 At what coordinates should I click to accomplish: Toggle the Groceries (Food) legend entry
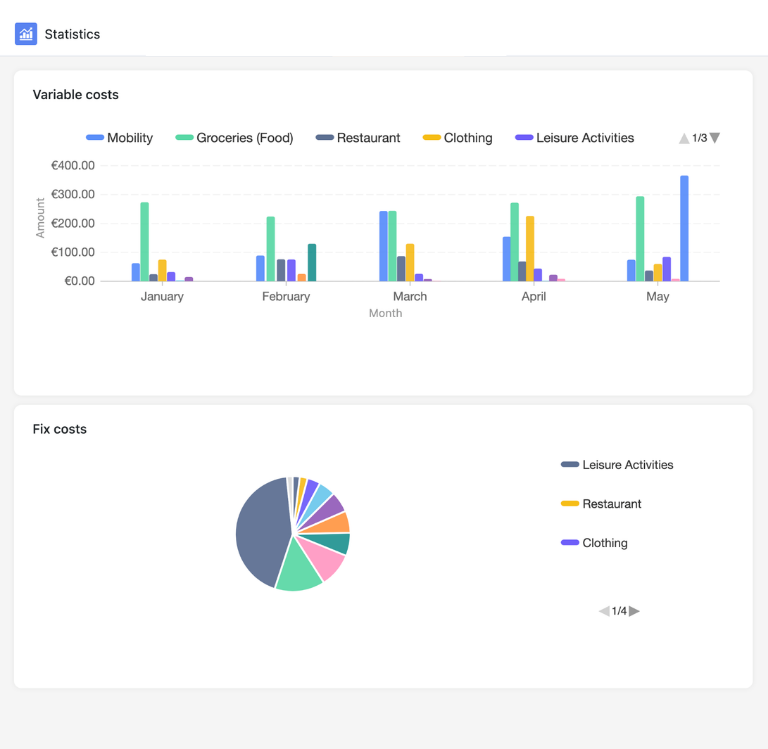[234, 138]
